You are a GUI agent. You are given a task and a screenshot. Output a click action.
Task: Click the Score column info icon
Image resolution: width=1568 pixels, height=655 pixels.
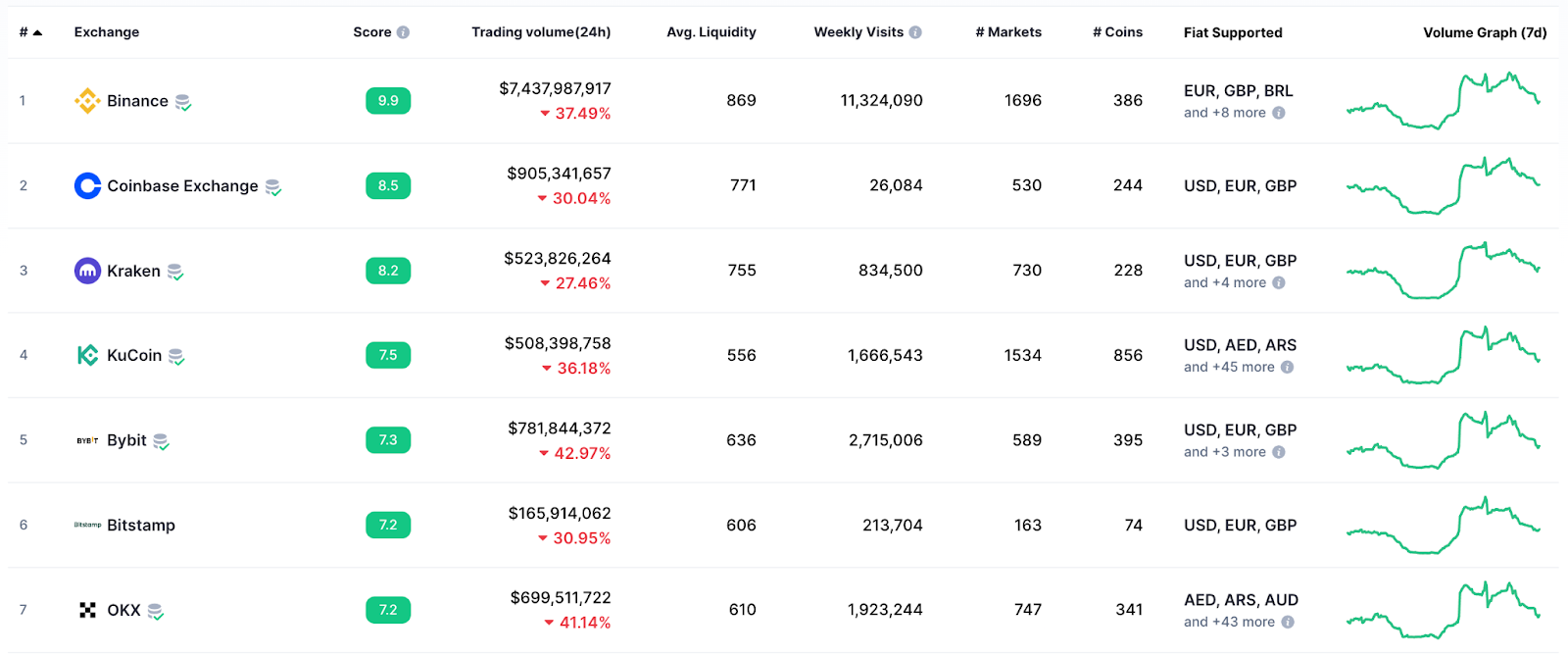point(403,32)
